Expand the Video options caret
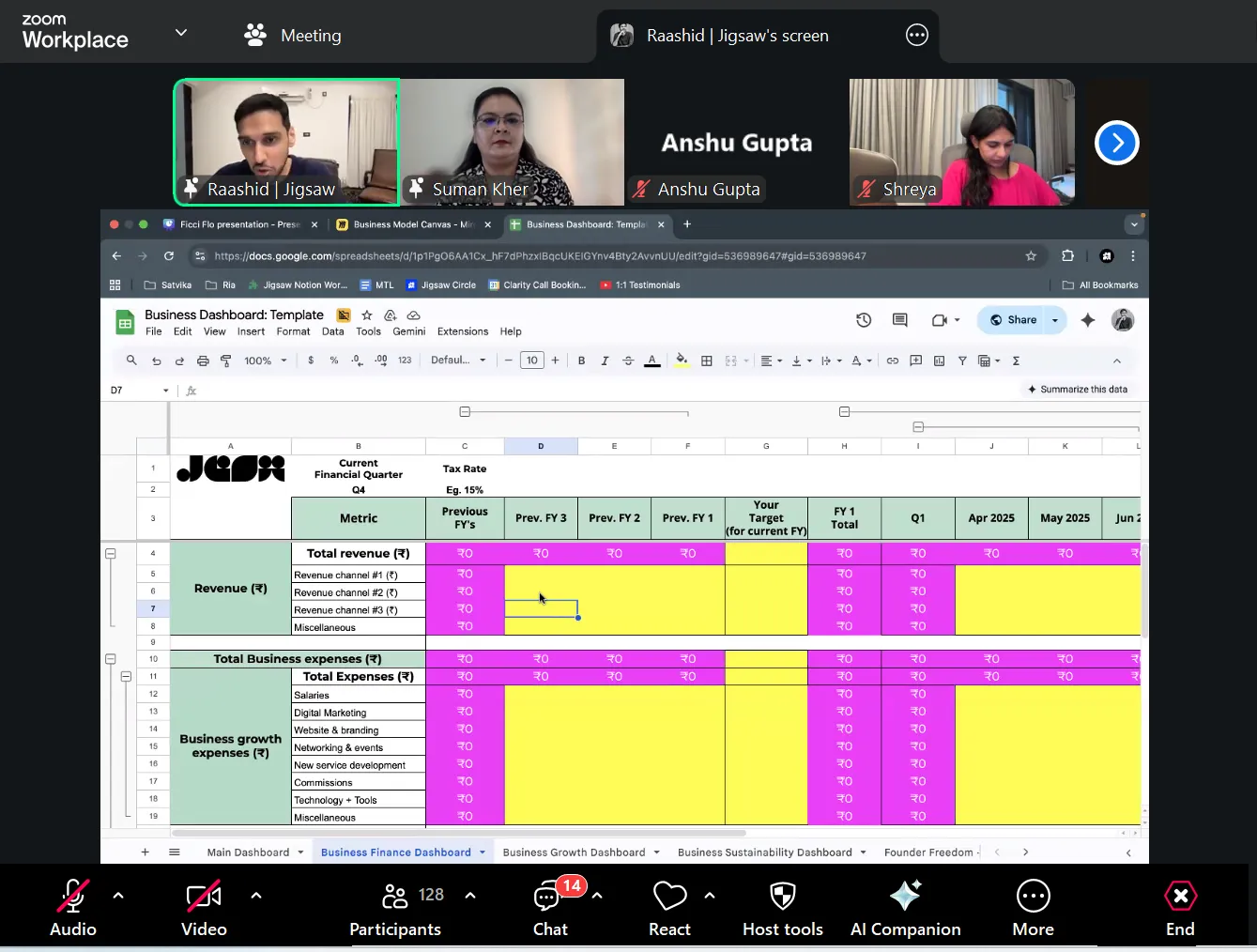Image resolution: width=1257 pixels, height=952 pixels. pyautogui.click(x=256, y=896)
